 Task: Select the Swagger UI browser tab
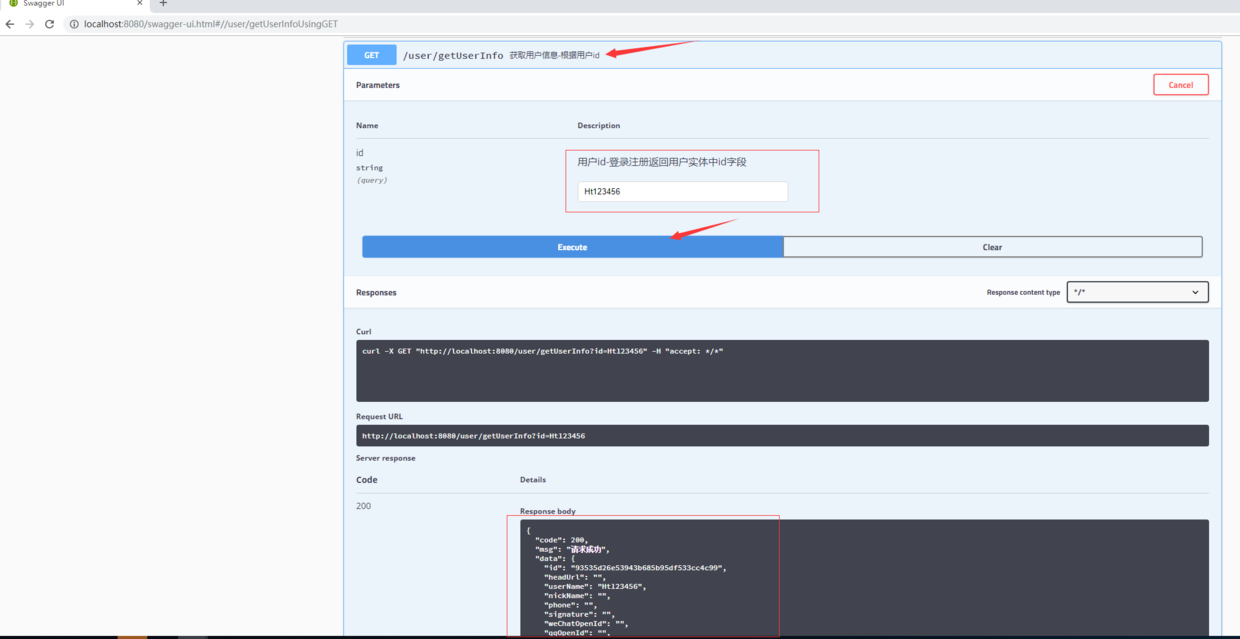tap(75, 4)
